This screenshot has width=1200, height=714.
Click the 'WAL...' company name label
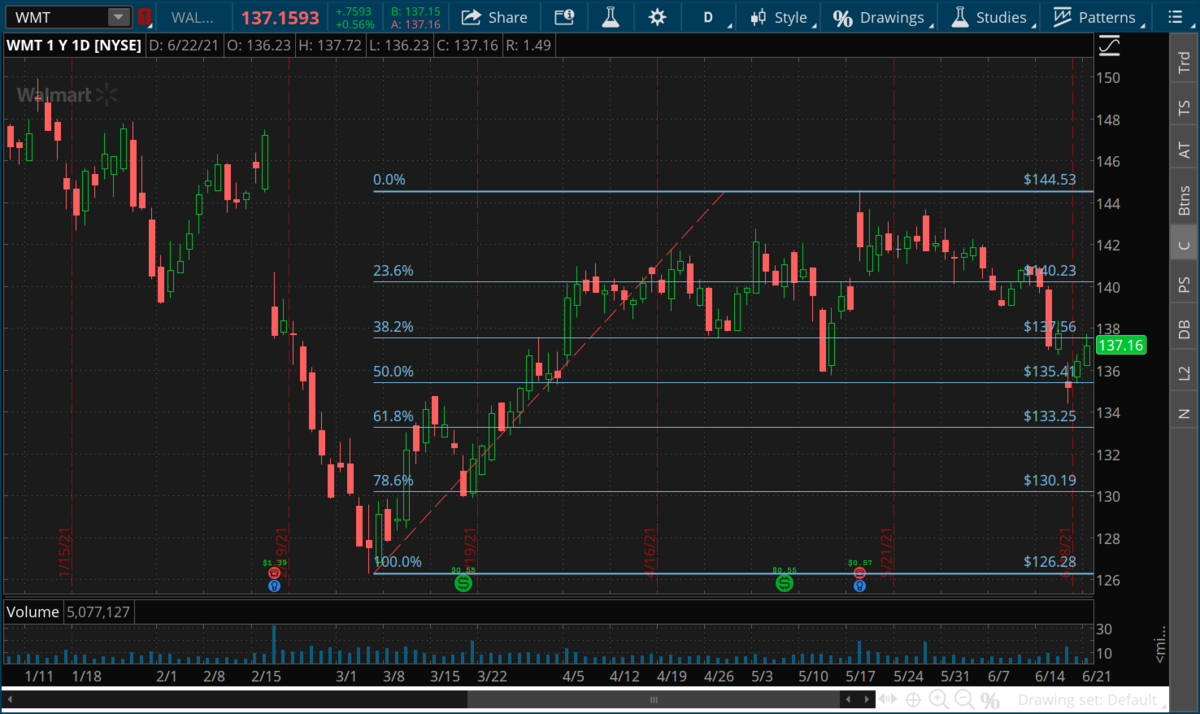[190, 18]
